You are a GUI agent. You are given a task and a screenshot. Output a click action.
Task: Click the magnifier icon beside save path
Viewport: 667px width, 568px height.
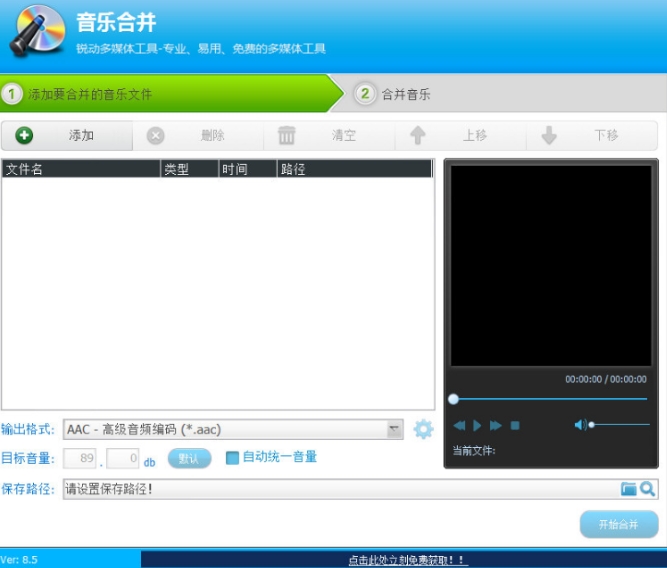tap(647, 489)
